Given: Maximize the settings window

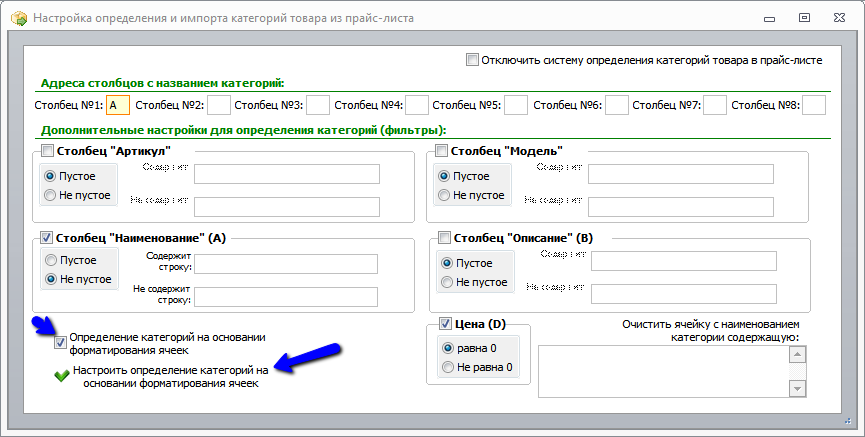Looking at the screenshot, I should pyautogui.click(x=804, y=18).
